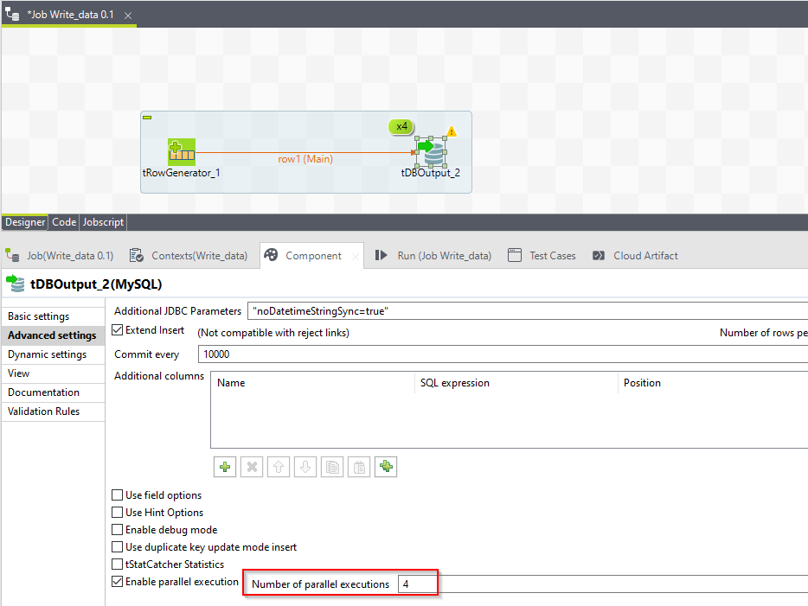Select the tDBOutput_2 database component icon
808x606 pixels.
431,153
